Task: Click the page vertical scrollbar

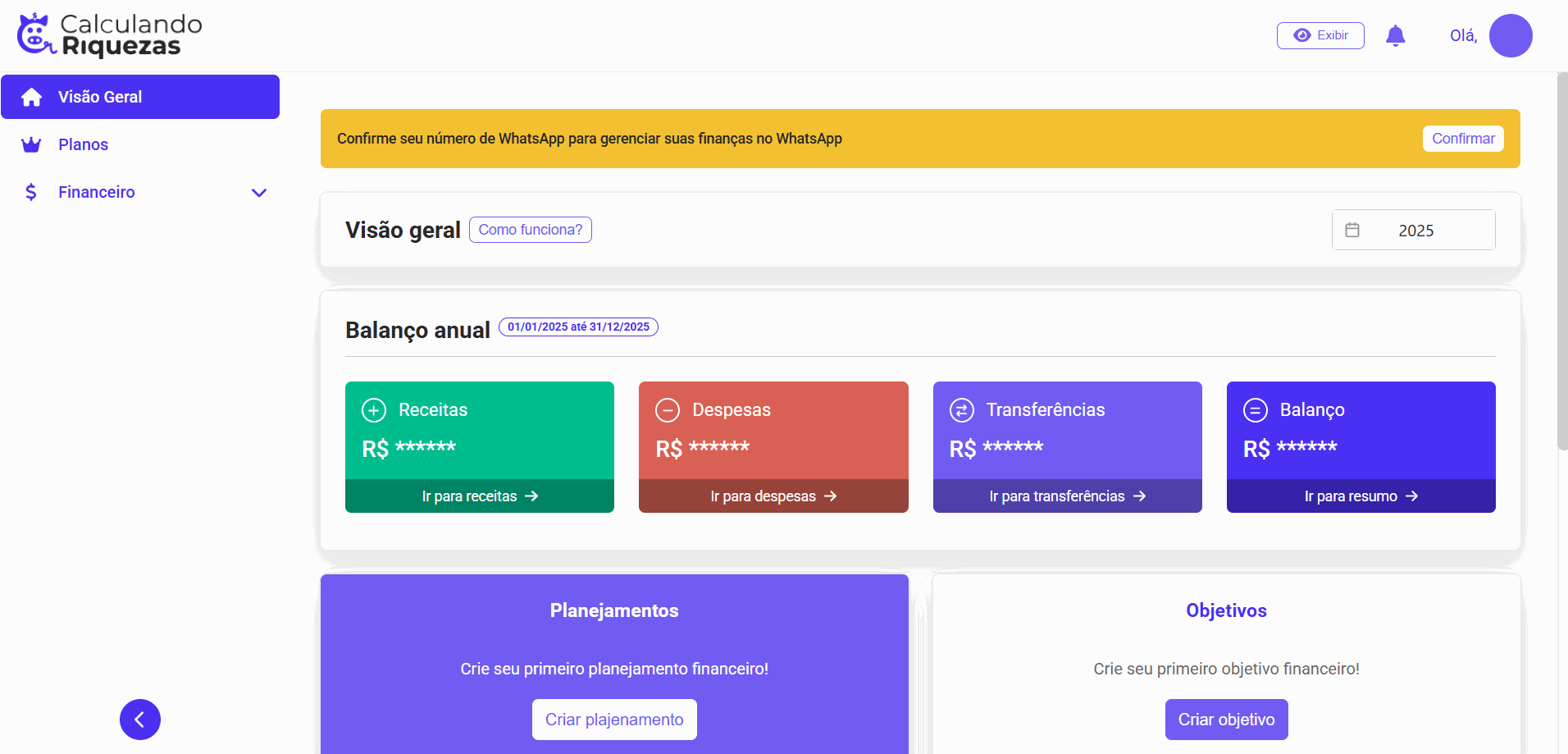Action: (x=1562, y=261)
